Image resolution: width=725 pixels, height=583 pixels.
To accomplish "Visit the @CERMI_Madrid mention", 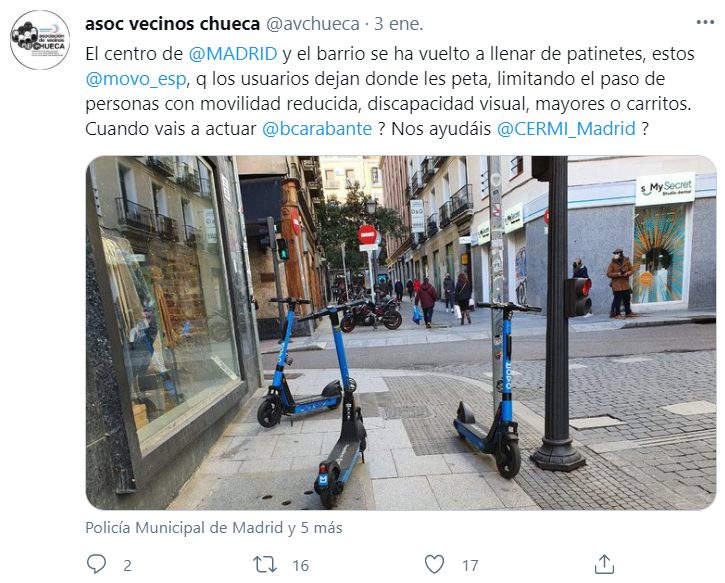I will coord(566,129).
